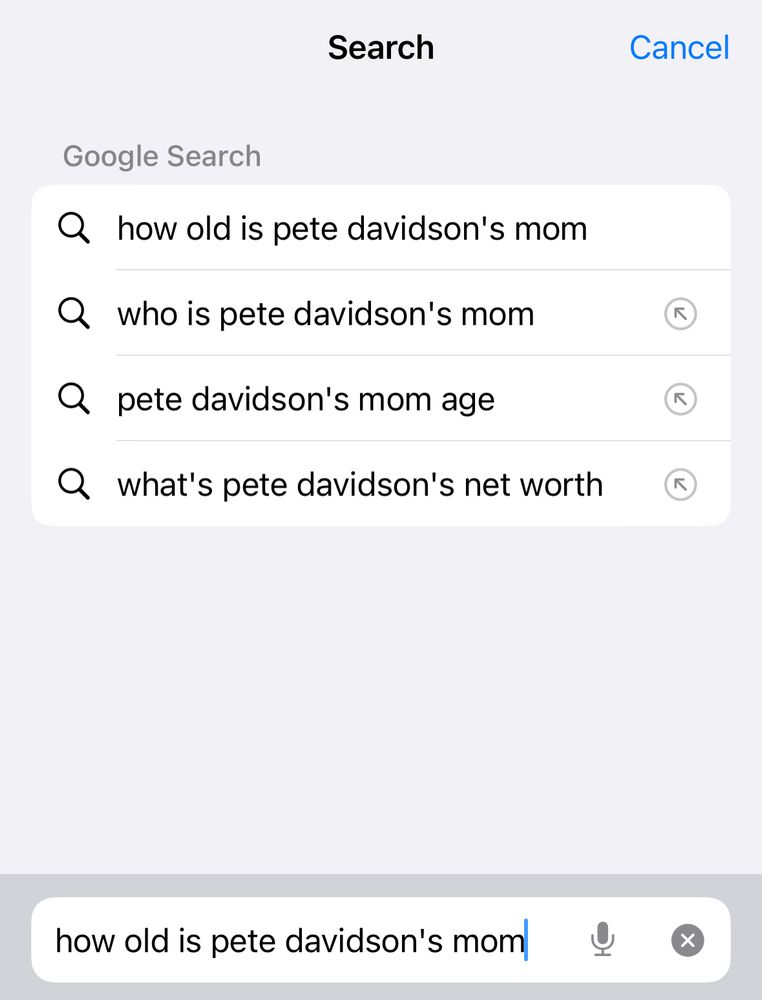Open suggestion "what's pete davidson's net worth"
This screenshot has height=1000, width=762.
click(381, 484)
